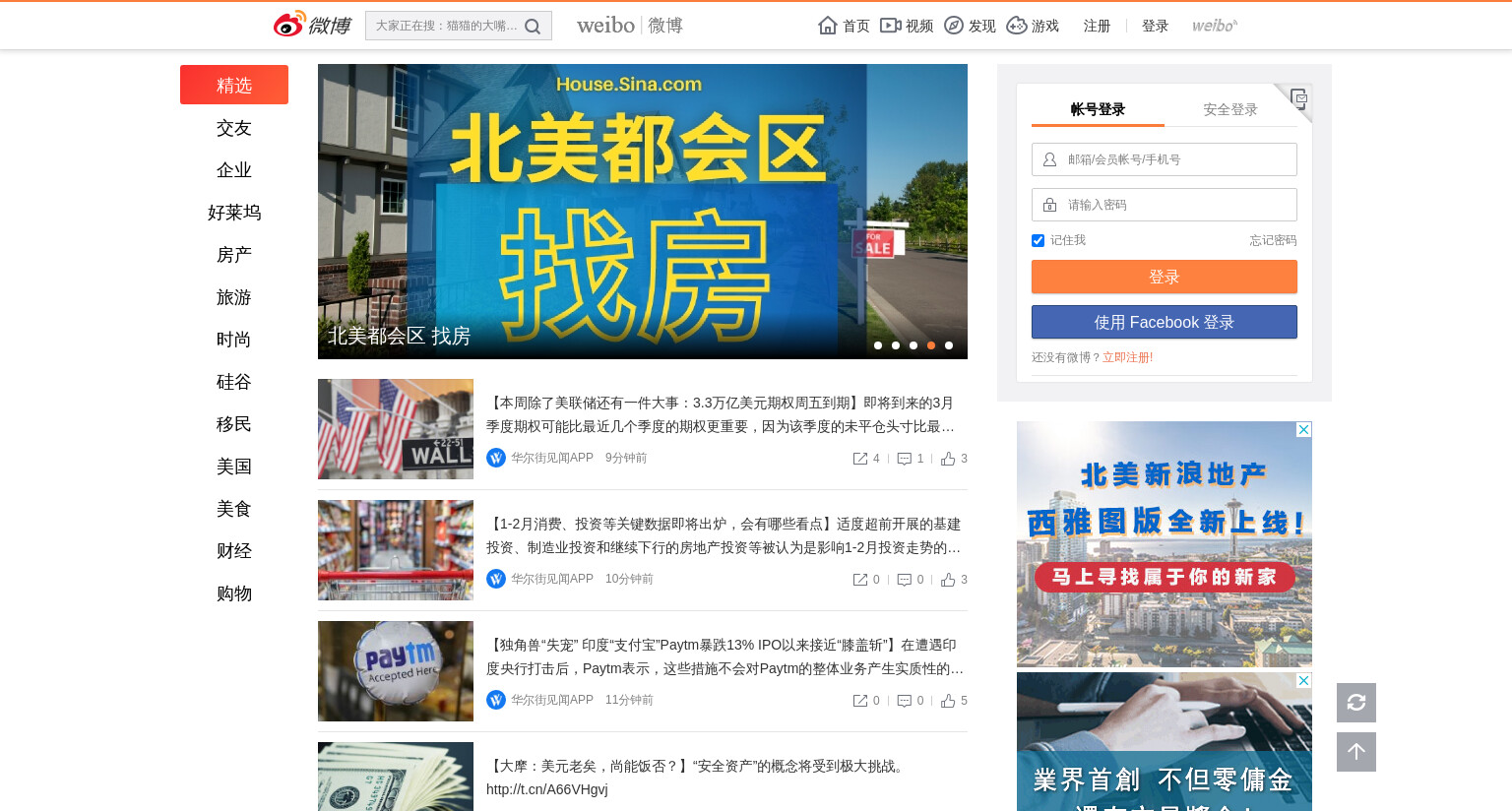Click 华尔街见闻APP avatar on 1-2月消费 post
This screenshot has width=1512, height=811.
click(496, 579)
